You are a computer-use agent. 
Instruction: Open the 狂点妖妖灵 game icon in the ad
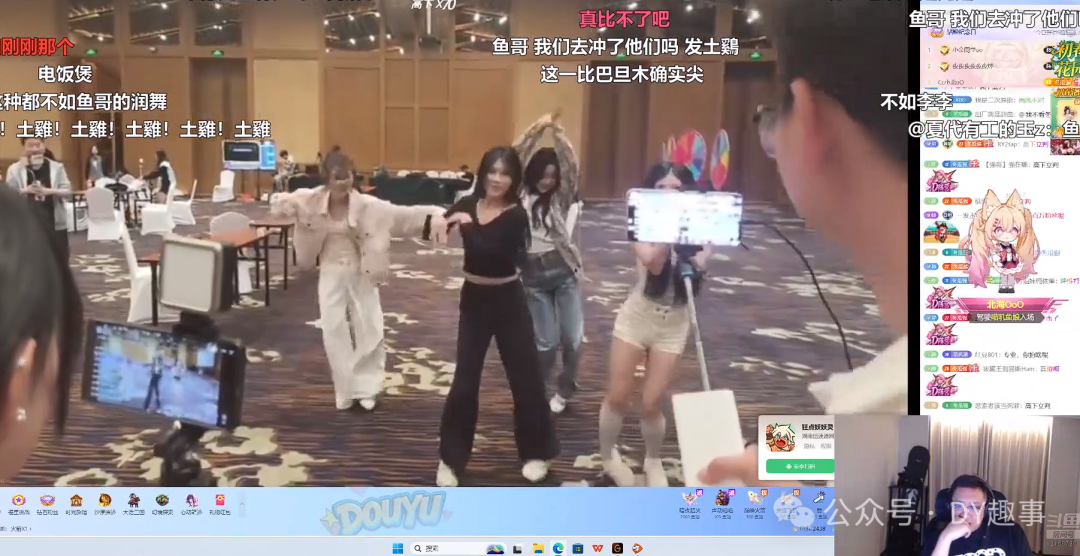click(x=781, y=437)
